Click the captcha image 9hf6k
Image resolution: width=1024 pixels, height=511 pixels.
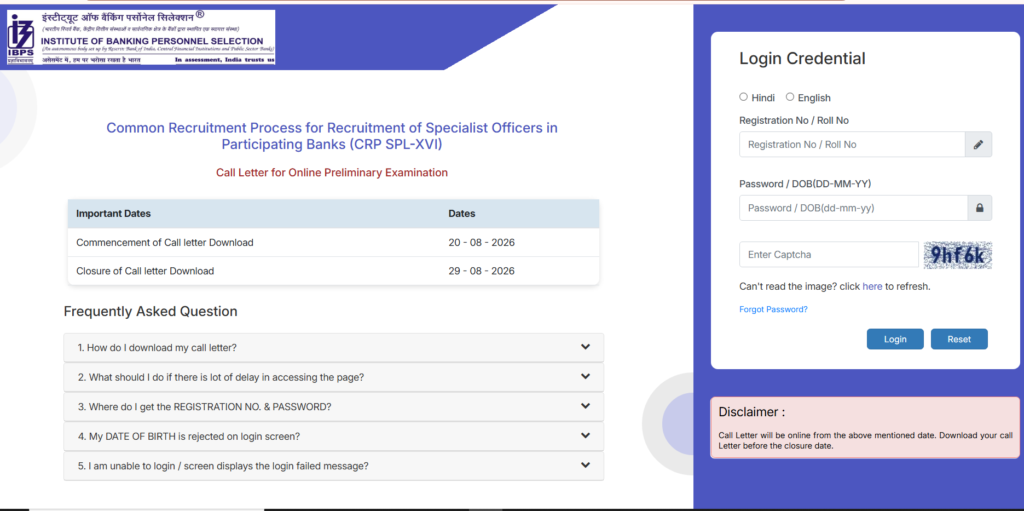957,255
